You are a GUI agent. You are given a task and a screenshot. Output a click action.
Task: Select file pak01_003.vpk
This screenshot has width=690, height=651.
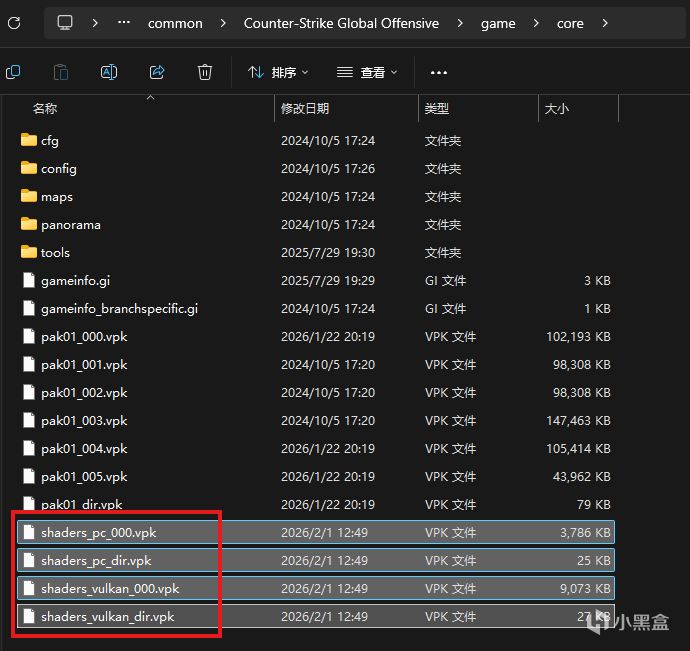click(x=84, y=421)
